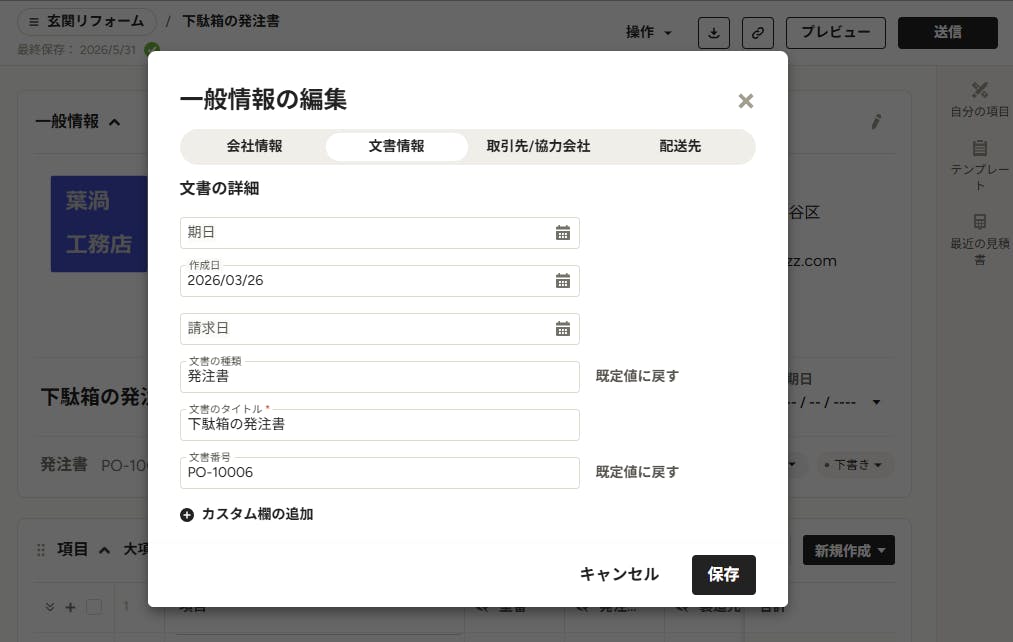1013x642 pixels.
Task: Click the copy link icon button
Action: 758,32
